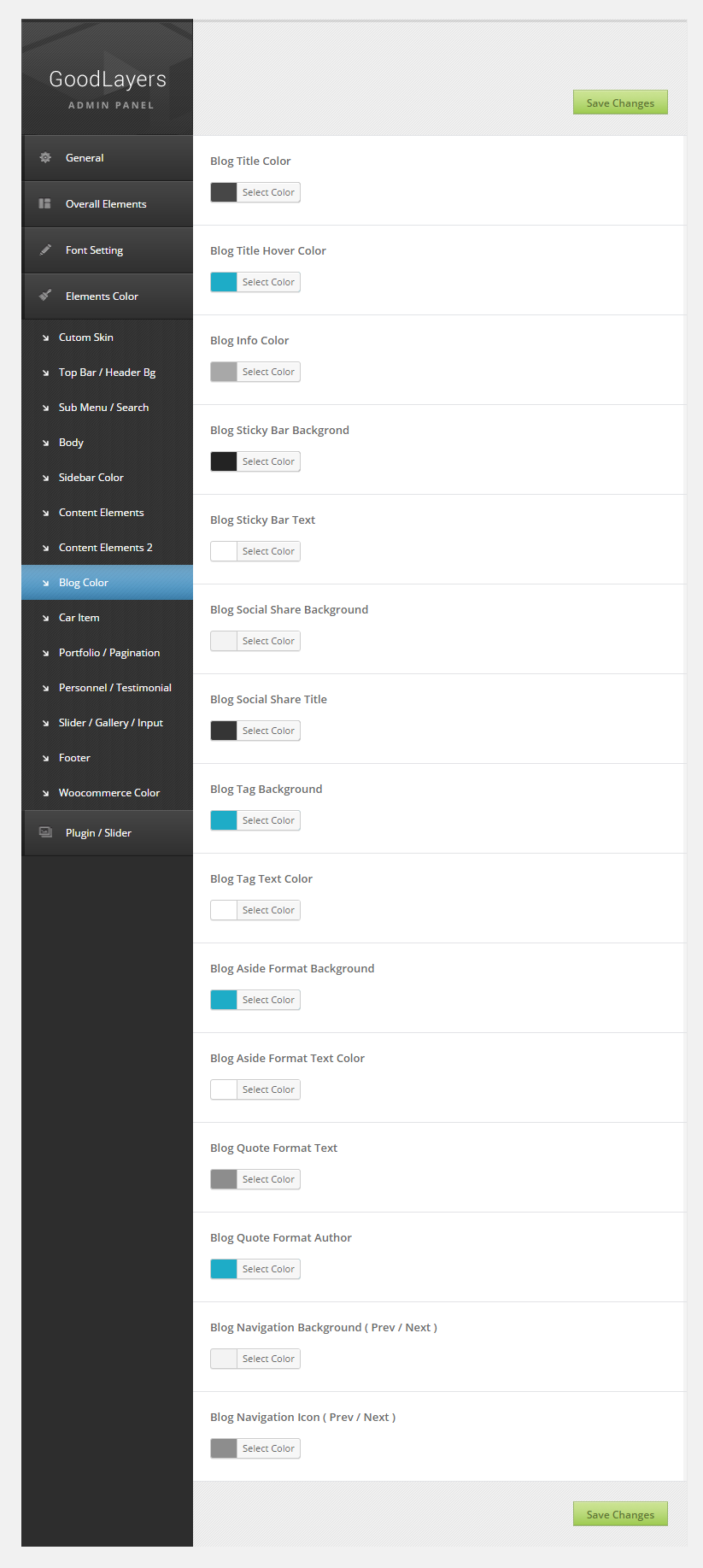The width and height of the screenshot is (703, 1568).
Task: Click the Blog Title Hover Color swatch
Action: (224, 282)
